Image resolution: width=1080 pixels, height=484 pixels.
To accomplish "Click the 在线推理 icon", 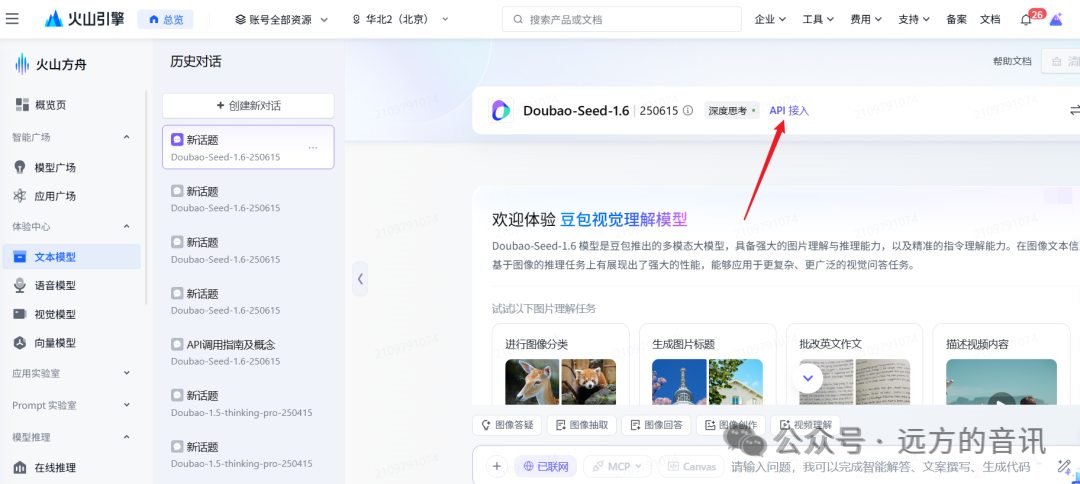I will pos(20,467).
